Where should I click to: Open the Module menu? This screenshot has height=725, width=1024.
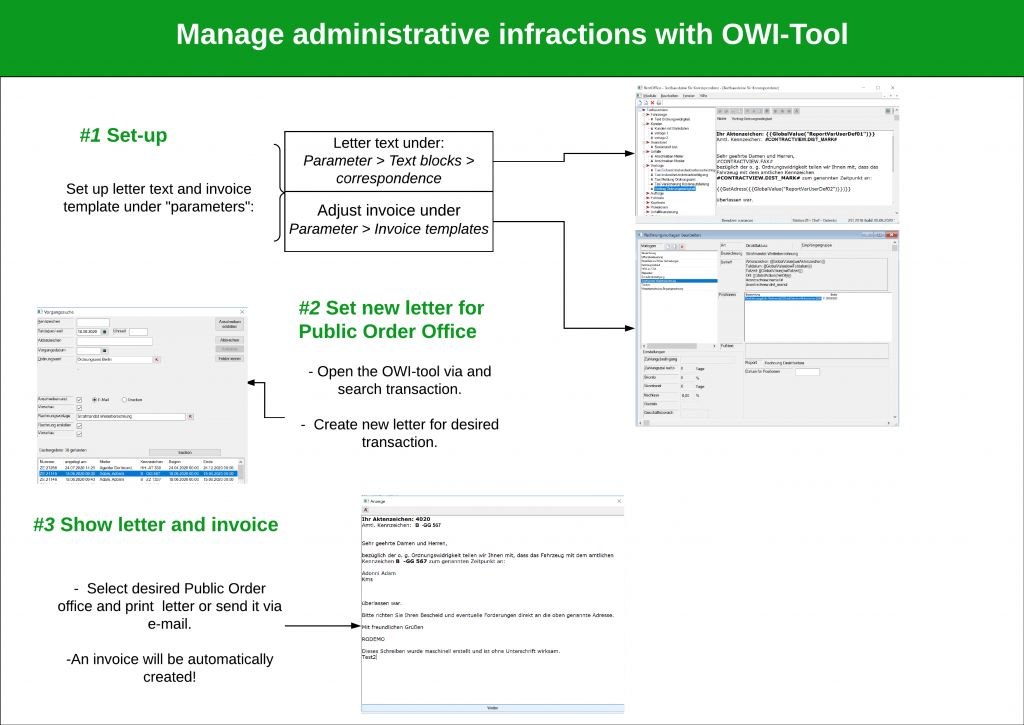(x=649, y=96)
